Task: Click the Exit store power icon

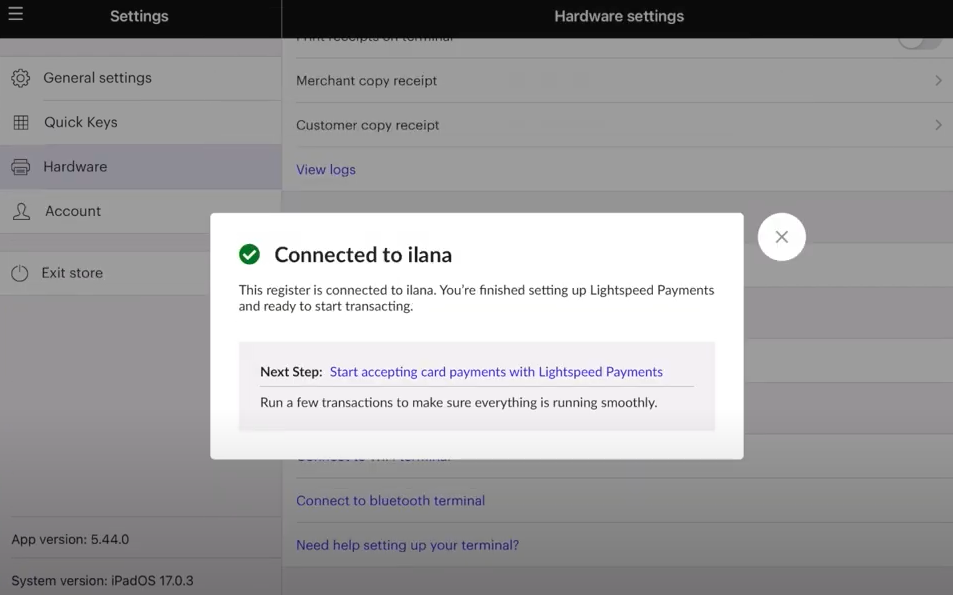Action: tap(20, 273)
